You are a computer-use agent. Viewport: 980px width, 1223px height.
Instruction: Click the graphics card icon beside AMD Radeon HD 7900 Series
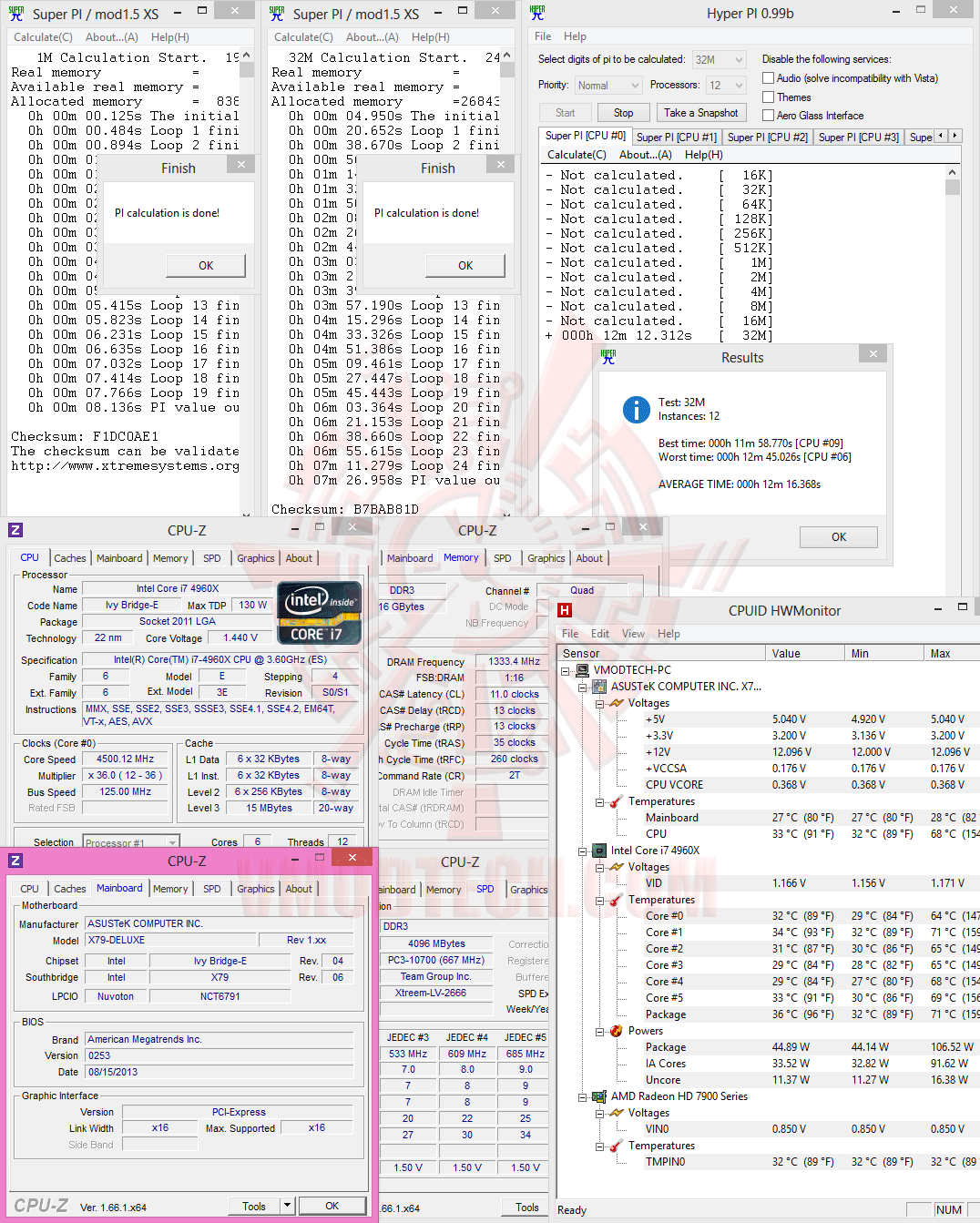(599, 1096)
